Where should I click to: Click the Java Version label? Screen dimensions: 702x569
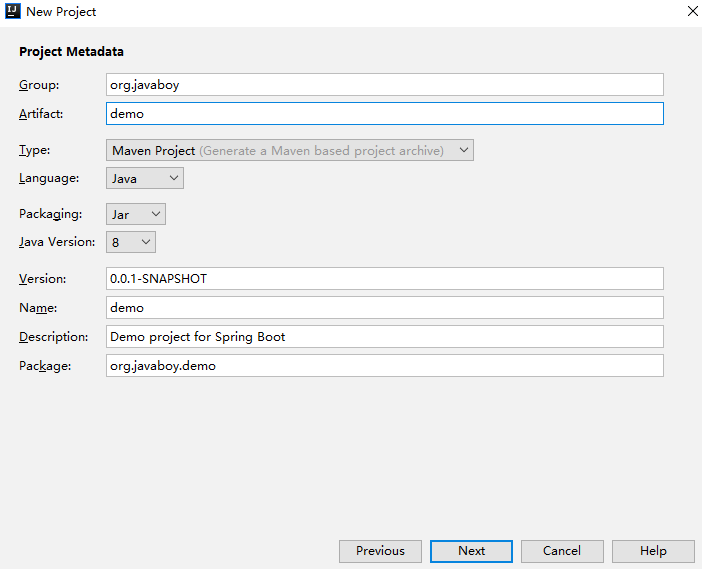(57, 242)
